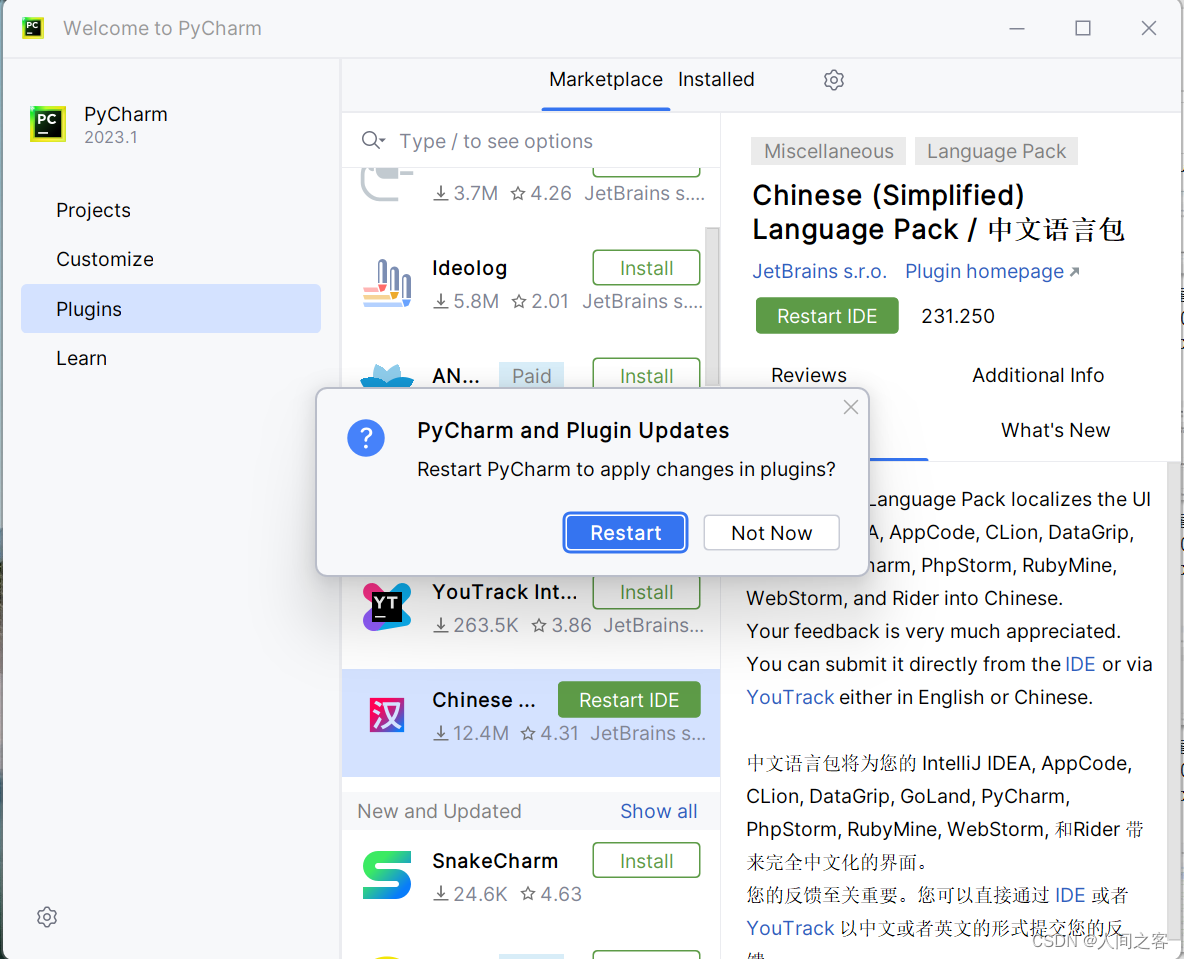This screenshot has width=1184, height=959.
Task: Click Restart IDE in the plugin list
Action: [x=629, y=700]
